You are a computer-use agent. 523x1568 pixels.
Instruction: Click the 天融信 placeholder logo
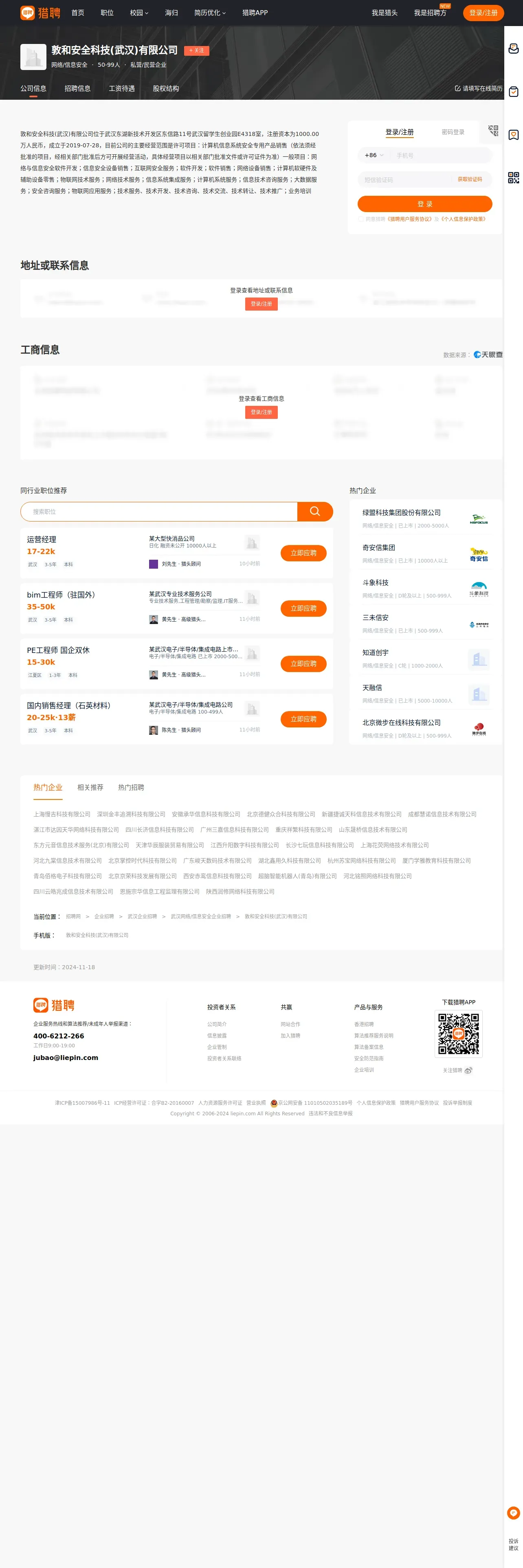pyautogui.click(x=479, y=694)
